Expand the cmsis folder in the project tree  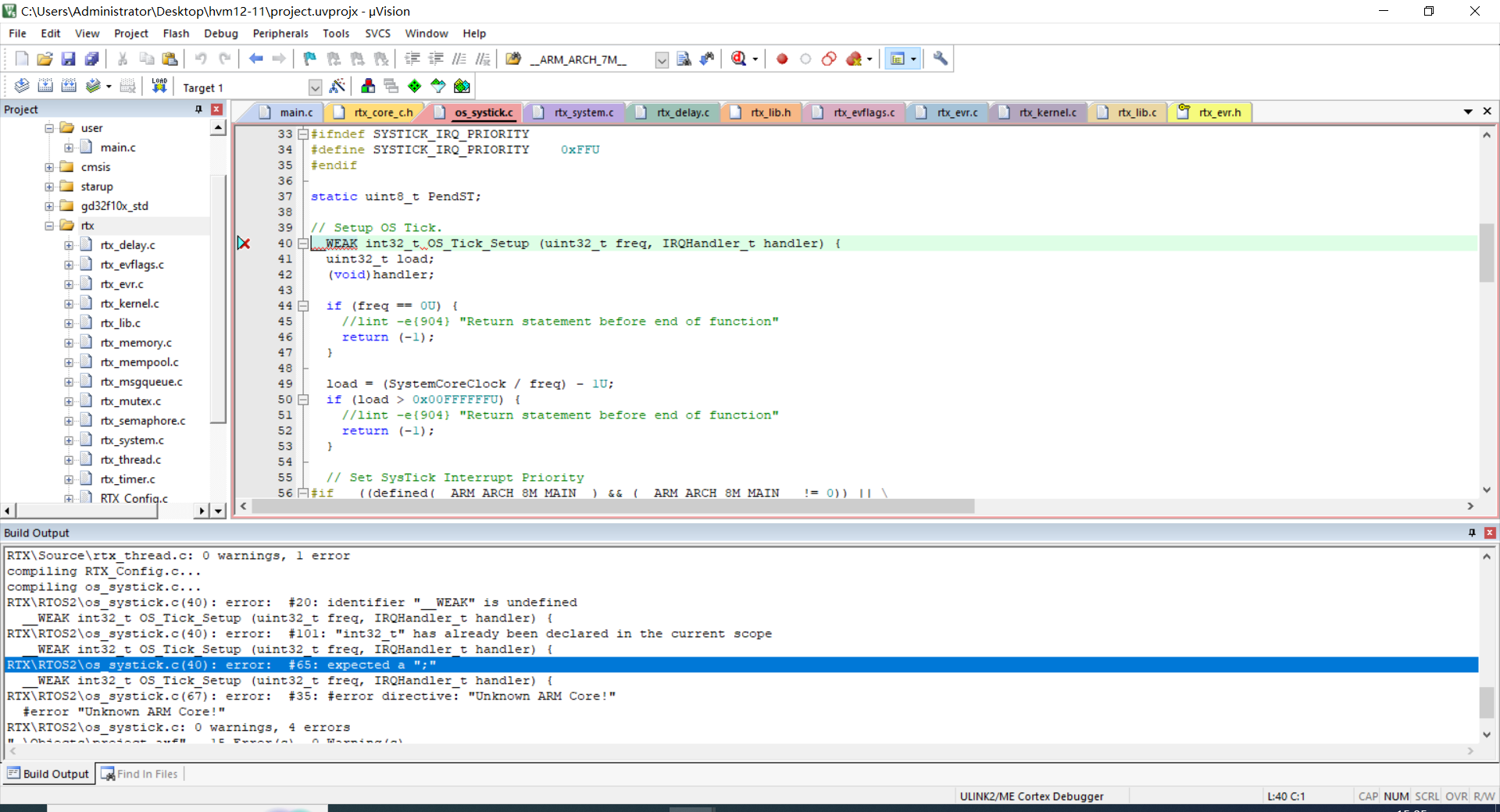[x=49, y=167]
